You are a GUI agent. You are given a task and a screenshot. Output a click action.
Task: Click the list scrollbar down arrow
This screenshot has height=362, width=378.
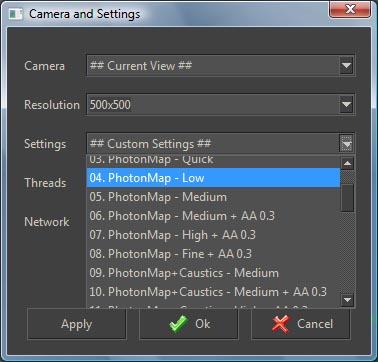347,300
